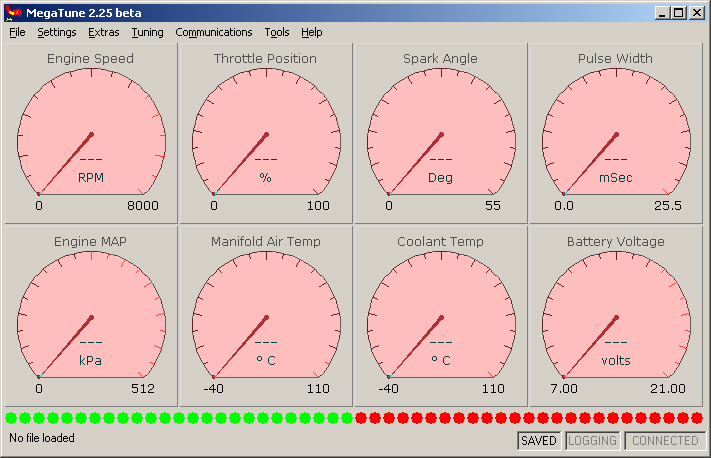The image size is (711, 458).
Task: Close the MegaTune window
Action: point(697,13)
